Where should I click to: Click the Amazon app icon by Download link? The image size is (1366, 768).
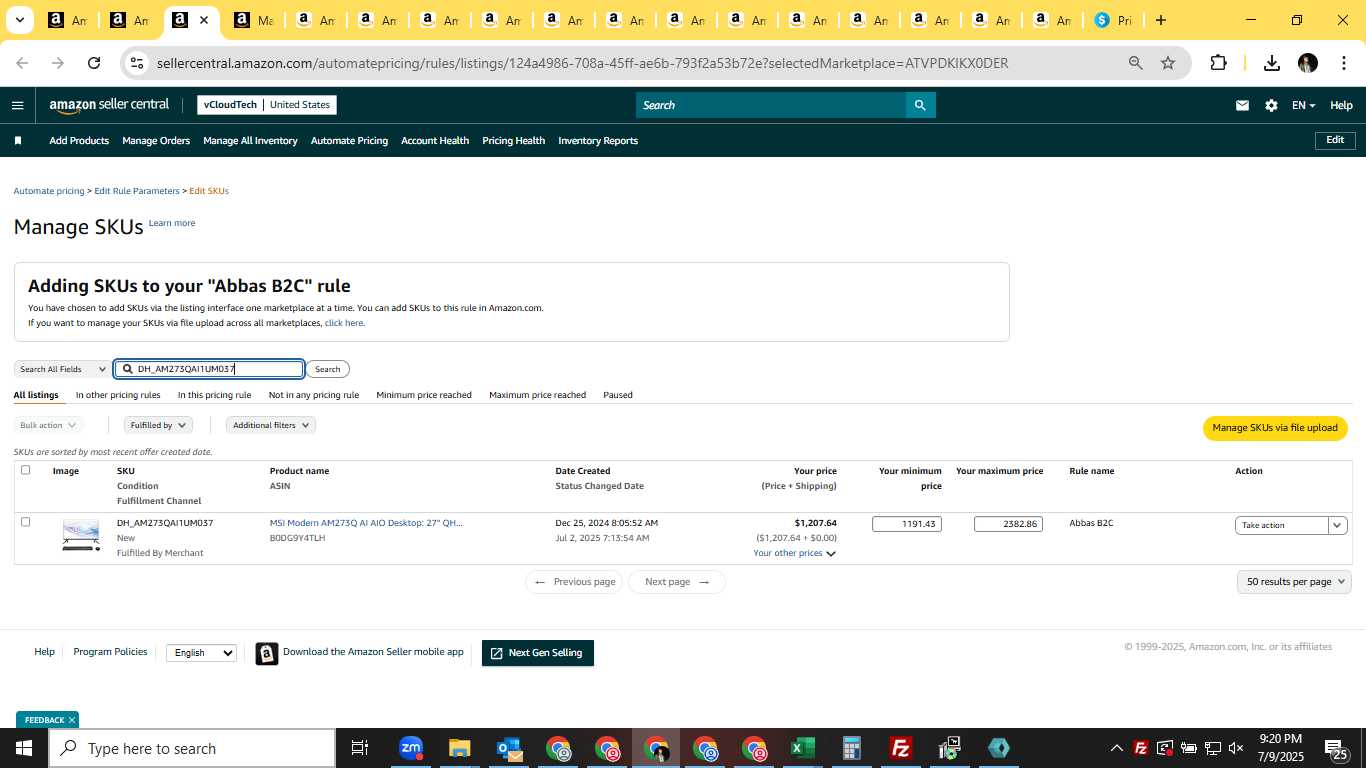coord(266,653)
